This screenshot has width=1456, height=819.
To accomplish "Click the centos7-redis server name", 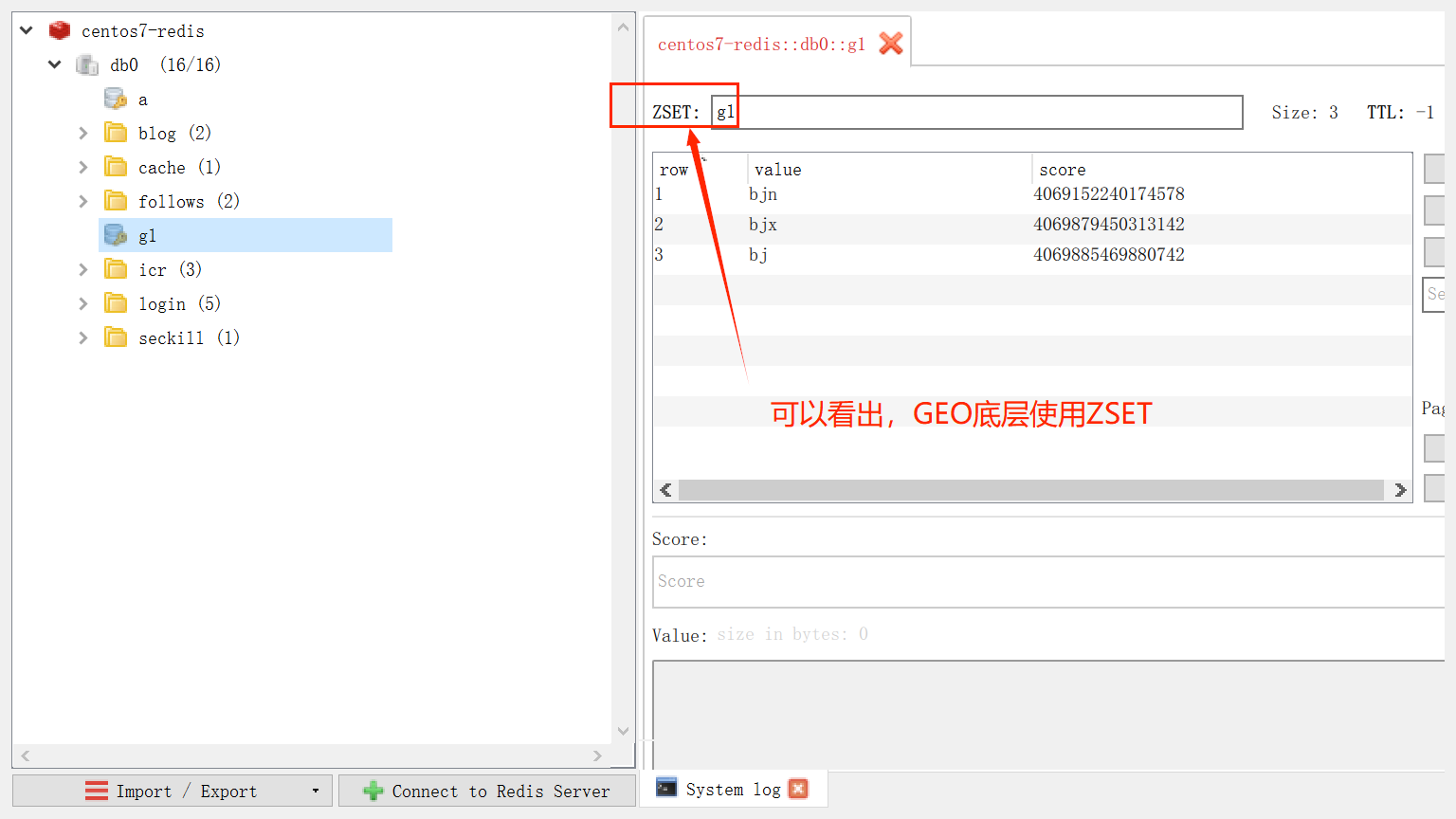I will tap(143, 31).
